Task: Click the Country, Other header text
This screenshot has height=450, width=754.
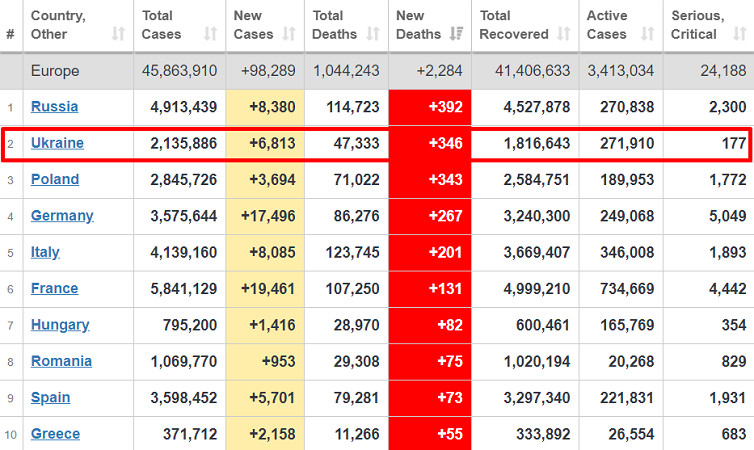Action: [58, 25]
